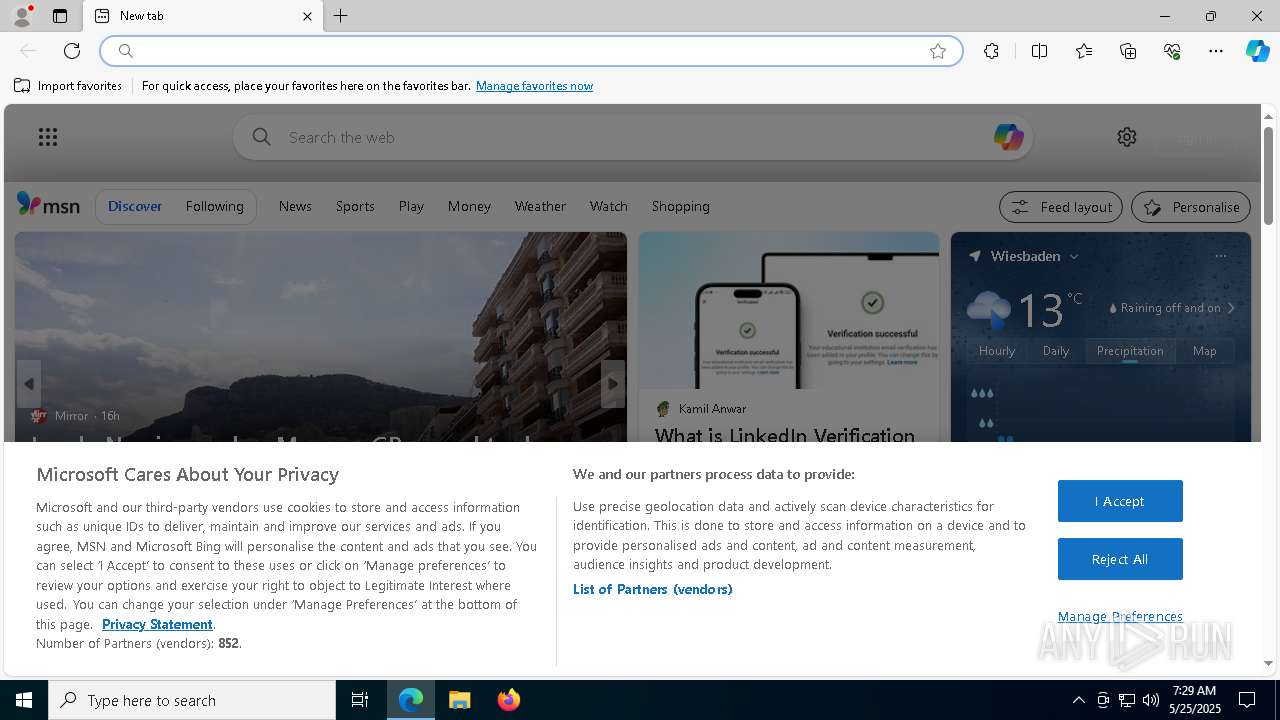Expand Raining off and on details
This screenshot has width=1280, height=720.
(x=1172, y=308)
